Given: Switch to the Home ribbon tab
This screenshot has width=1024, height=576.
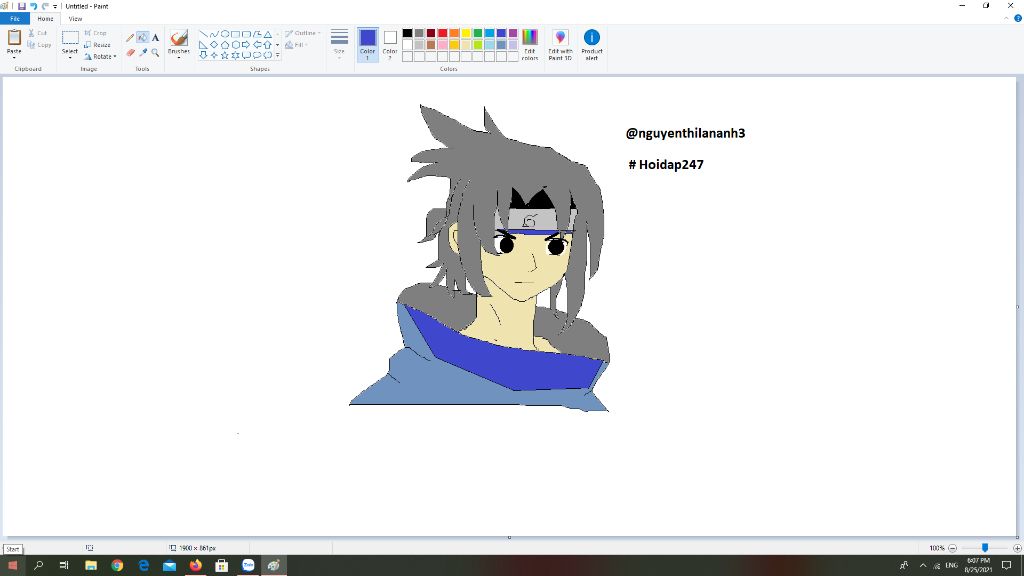Looking at the screenshot, I should [x=45, y=19].
